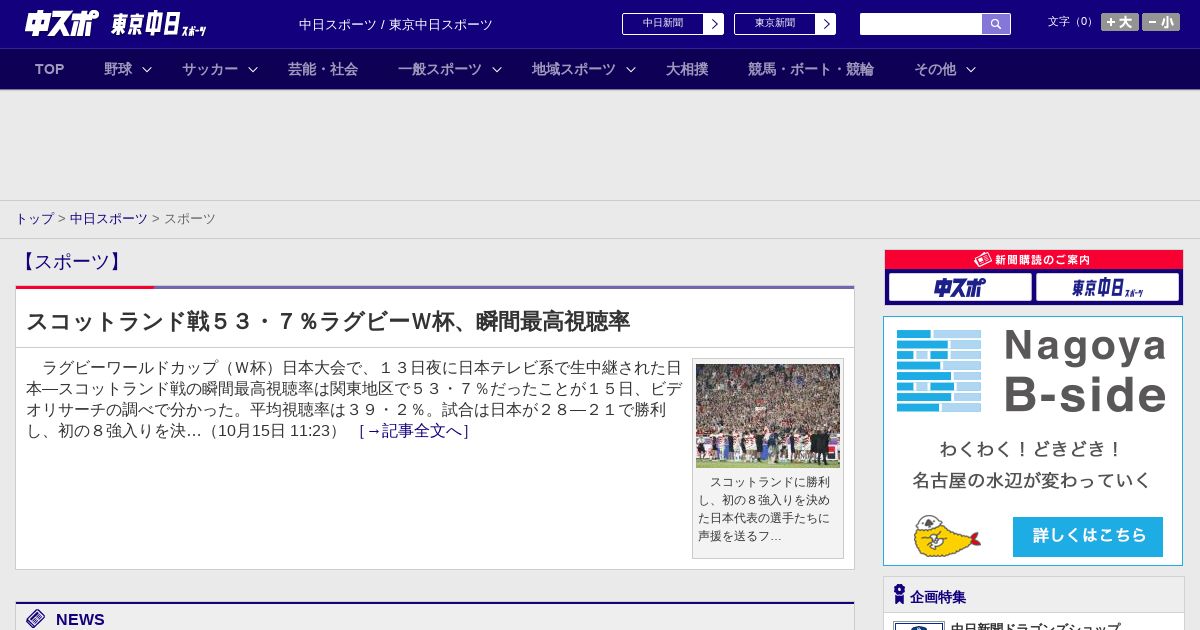Click the 【スポーツ】 section heading
The width and height of the screenshot is (1200, 630).
(x=70, y=262)
